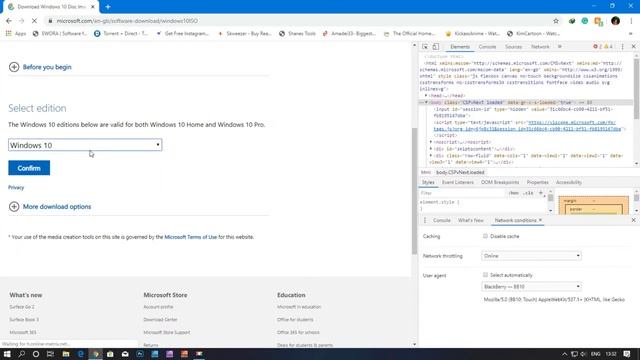The width and height of the screenshot is (640, 360).
Task: Open the DevTools customize three-dot menu
Action: pos(622,47)
